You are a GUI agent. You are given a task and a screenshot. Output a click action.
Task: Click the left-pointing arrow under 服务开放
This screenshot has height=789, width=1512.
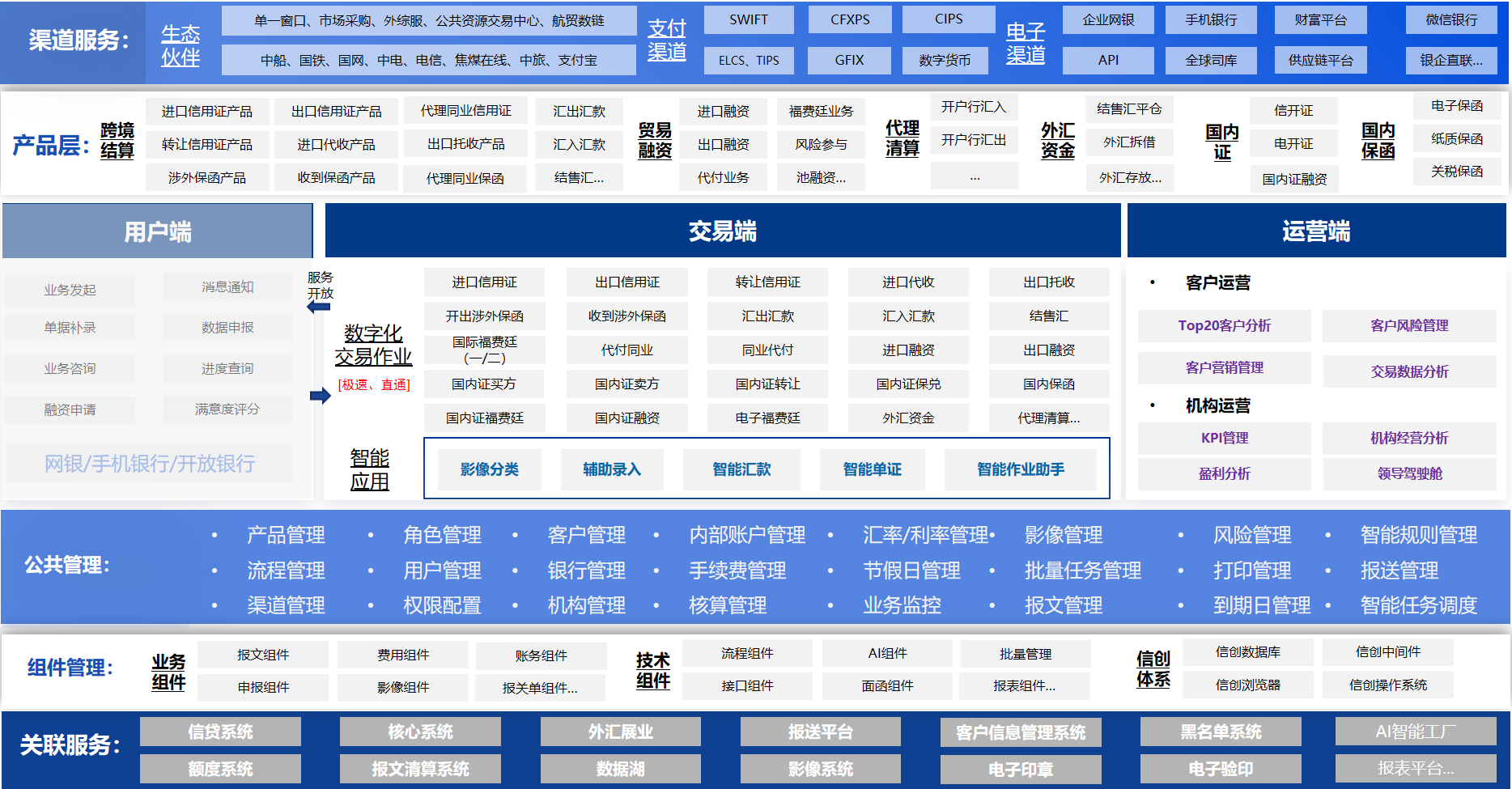pyautogui.click(x=318, y=308)
